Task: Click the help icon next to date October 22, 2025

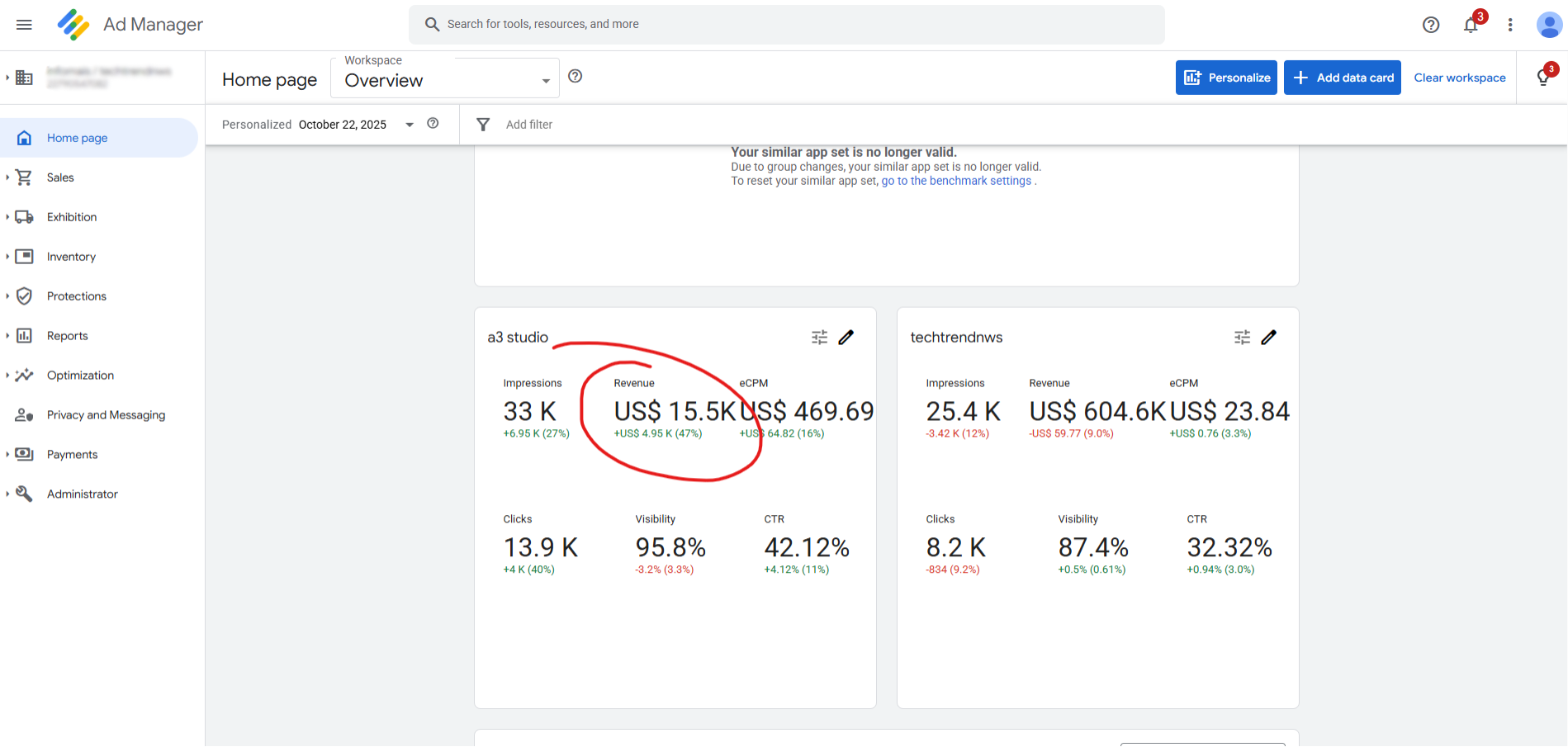Action: click(433, 123)
